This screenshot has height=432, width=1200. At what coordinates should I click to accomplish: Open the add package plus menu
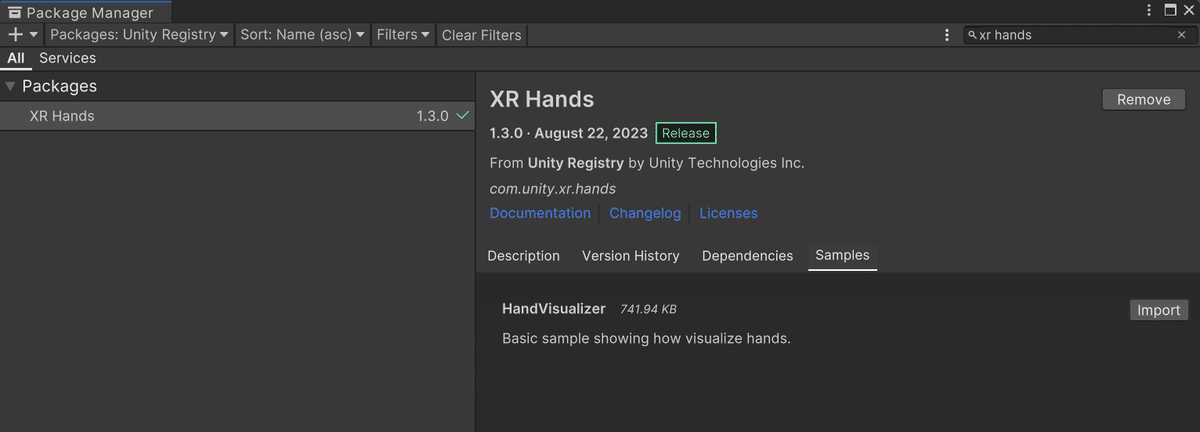click(x=22, y=34)
